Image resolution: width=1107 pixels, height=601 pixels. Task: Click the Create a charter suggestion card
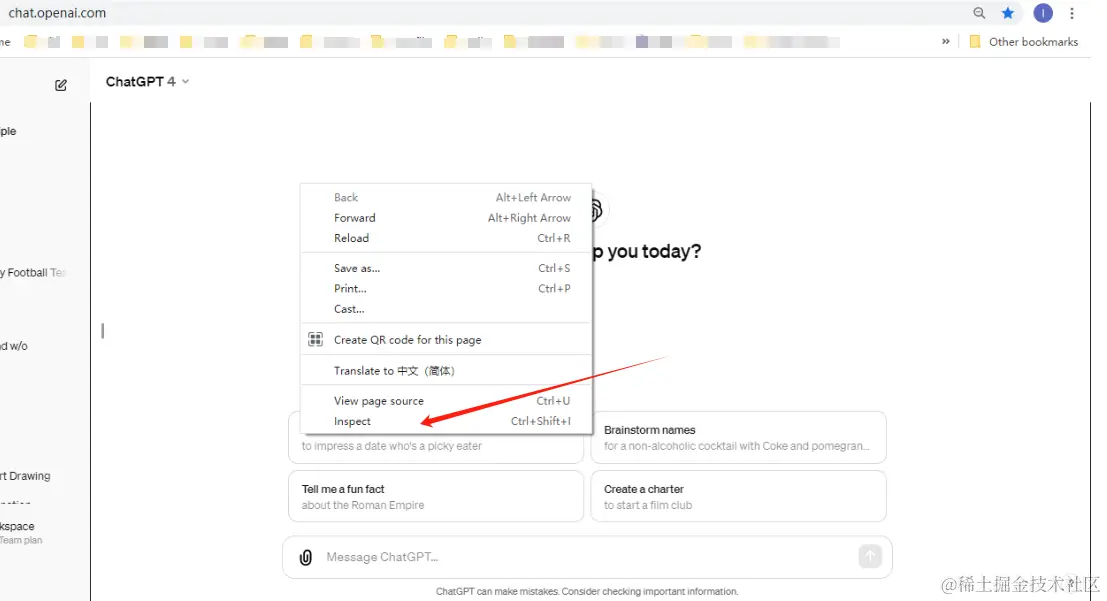738,496
